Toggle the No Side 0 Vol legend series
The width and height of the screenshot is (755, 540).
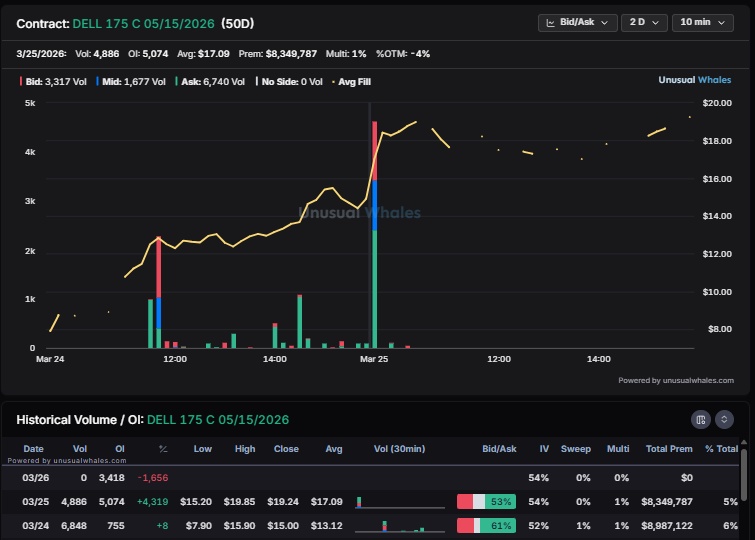289,82
